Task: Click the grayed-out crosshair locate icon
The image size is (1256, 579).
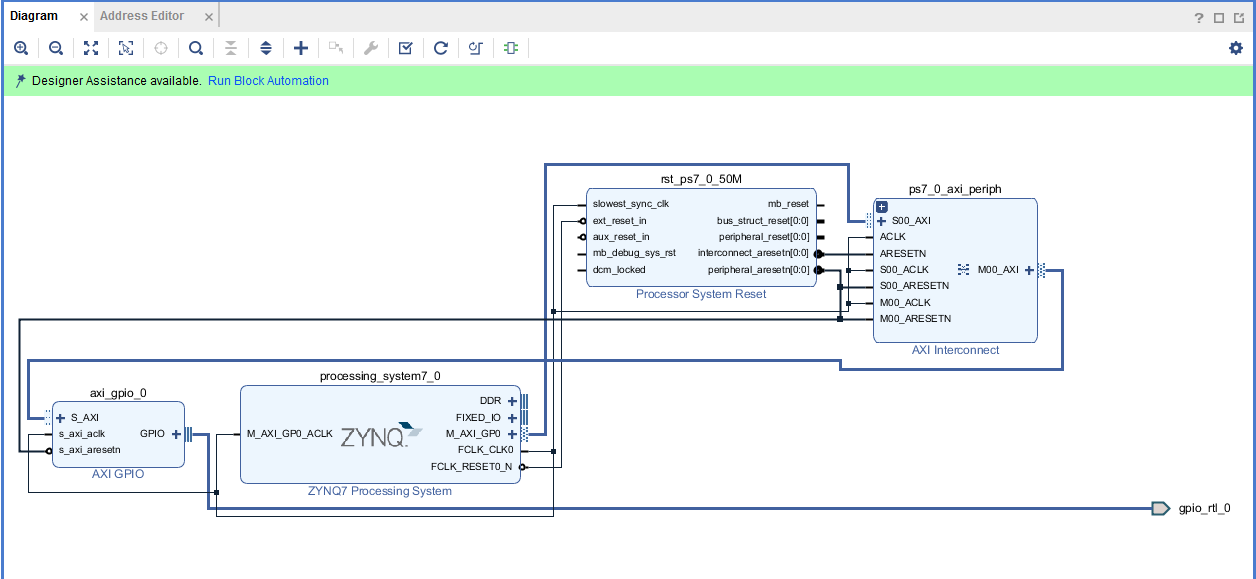Action: click(x=161, y=48)
